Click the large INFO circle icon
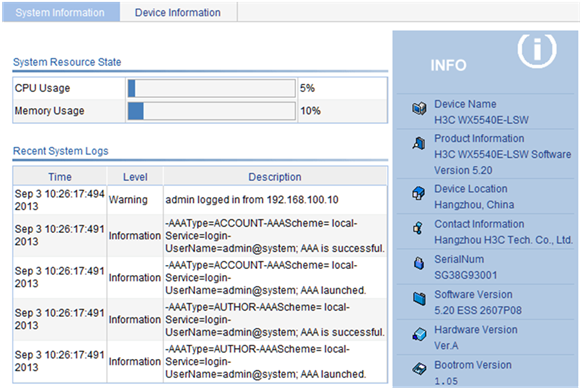 (x=537, y=50)
